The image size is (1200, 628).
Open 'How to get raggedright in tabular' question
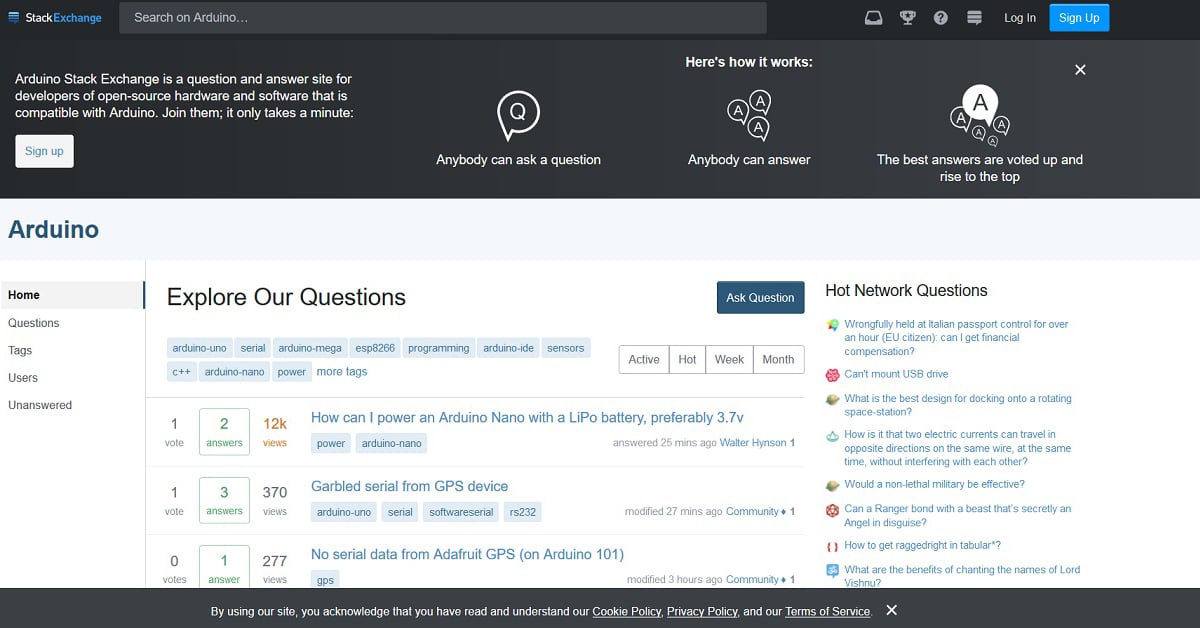point(922,545)
